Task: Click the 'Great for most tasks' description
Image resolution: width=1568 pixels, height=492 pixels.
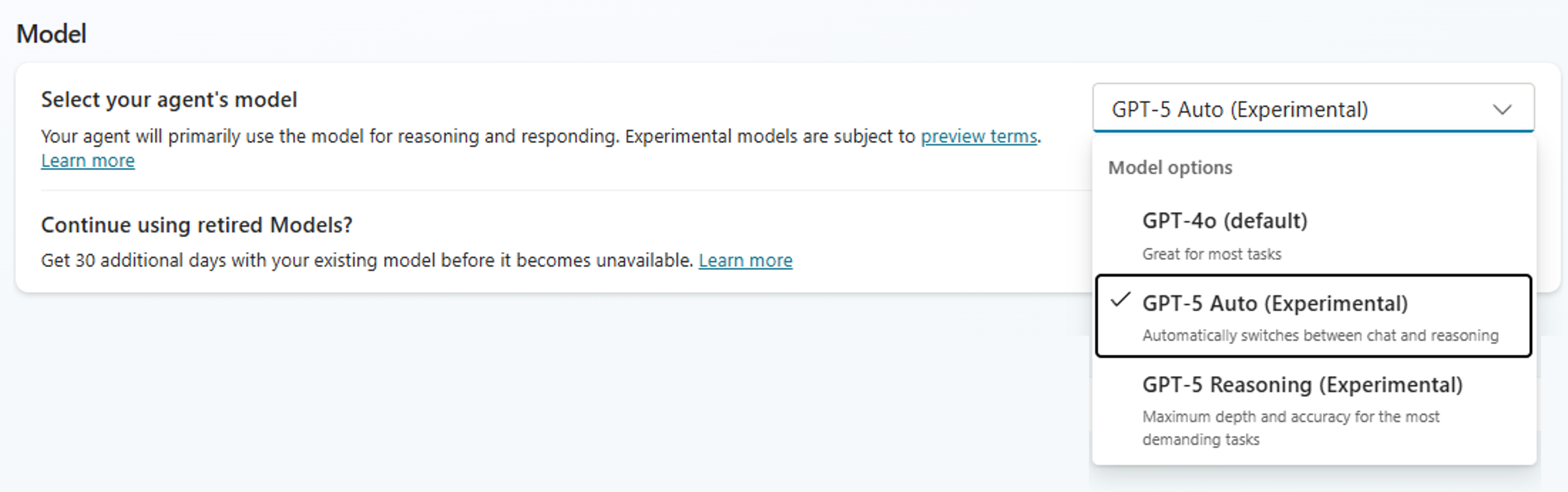Action: [x=1211, y=254]
